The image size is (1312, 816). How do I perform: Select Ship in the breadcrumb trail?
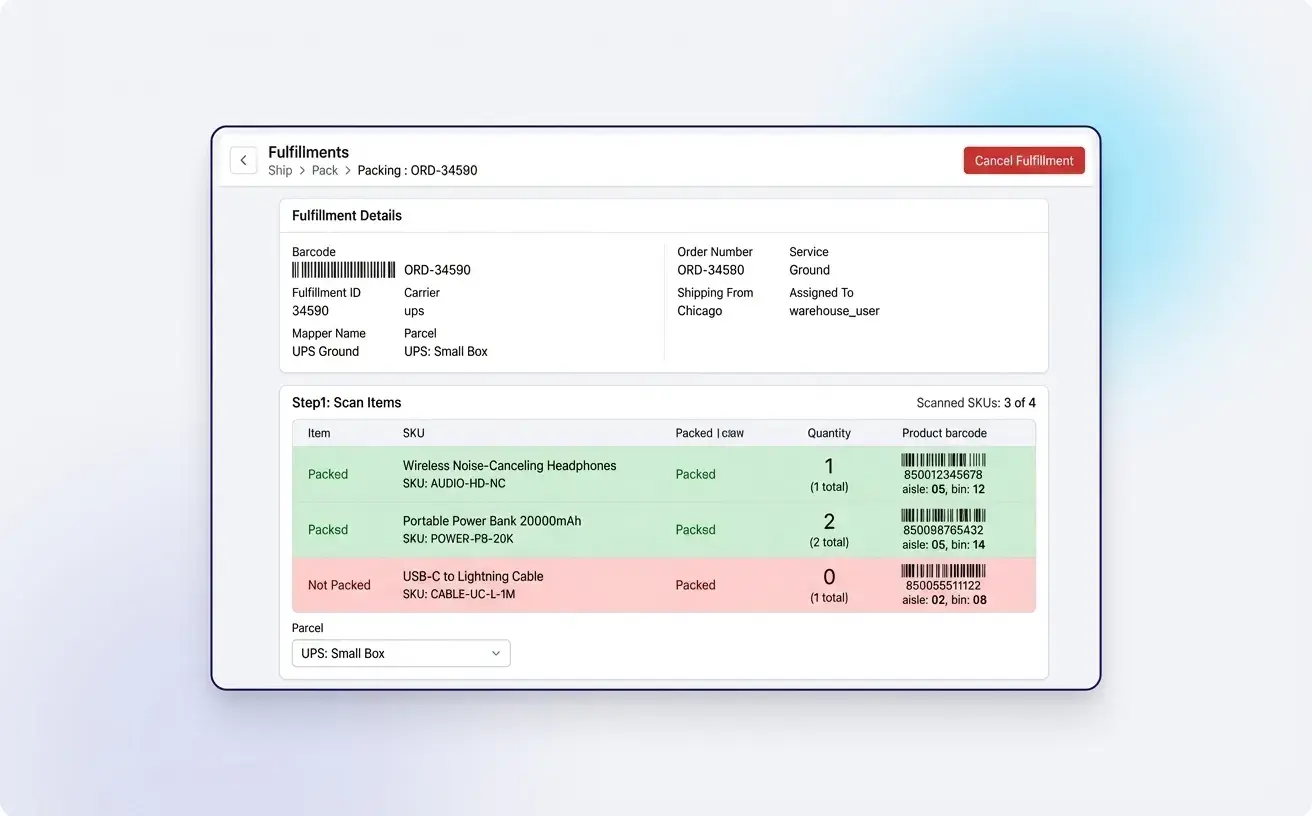(279, 170)
